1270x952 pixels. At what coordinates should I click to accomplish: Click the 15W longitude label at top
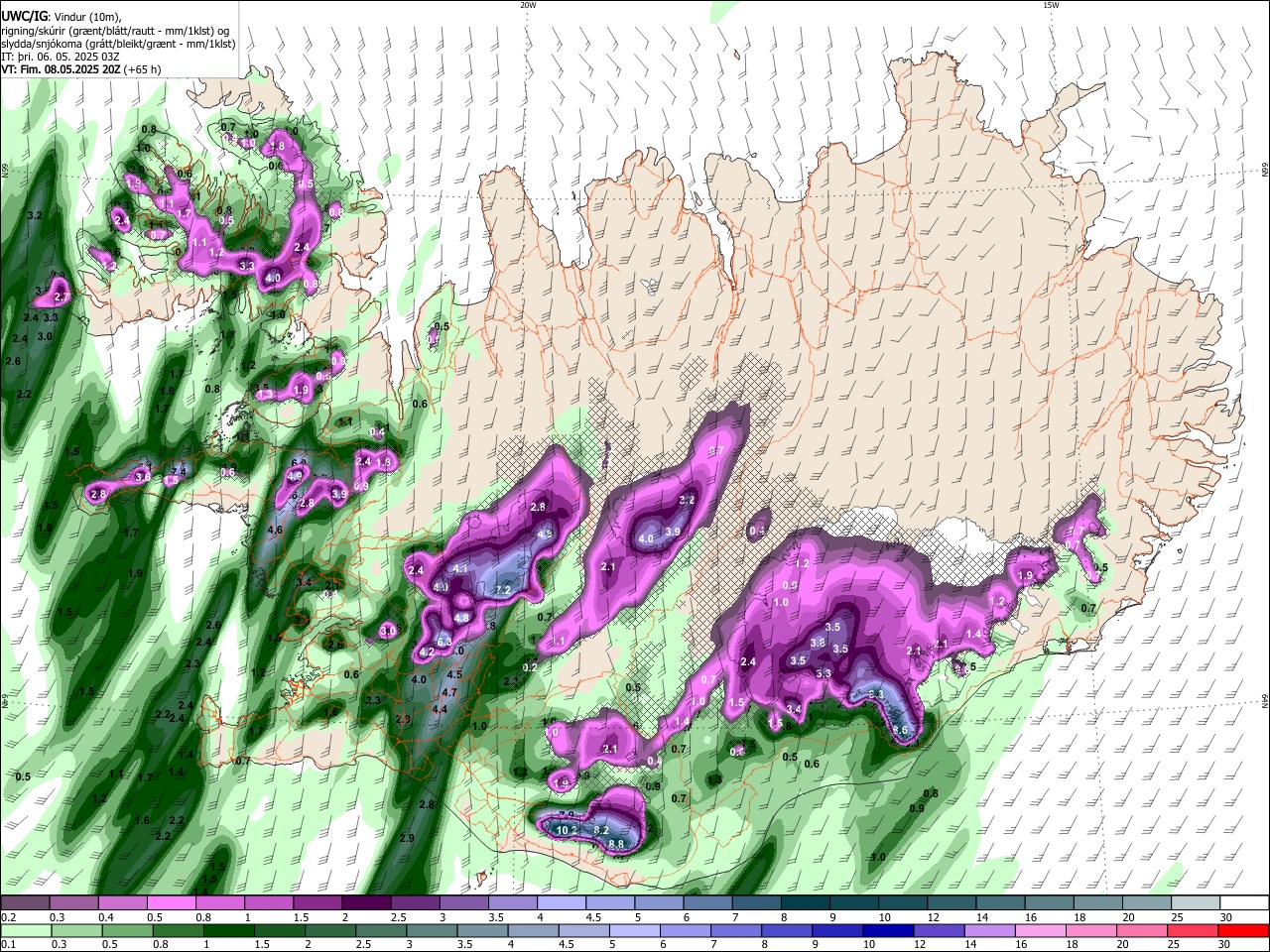coord(1051,5)
